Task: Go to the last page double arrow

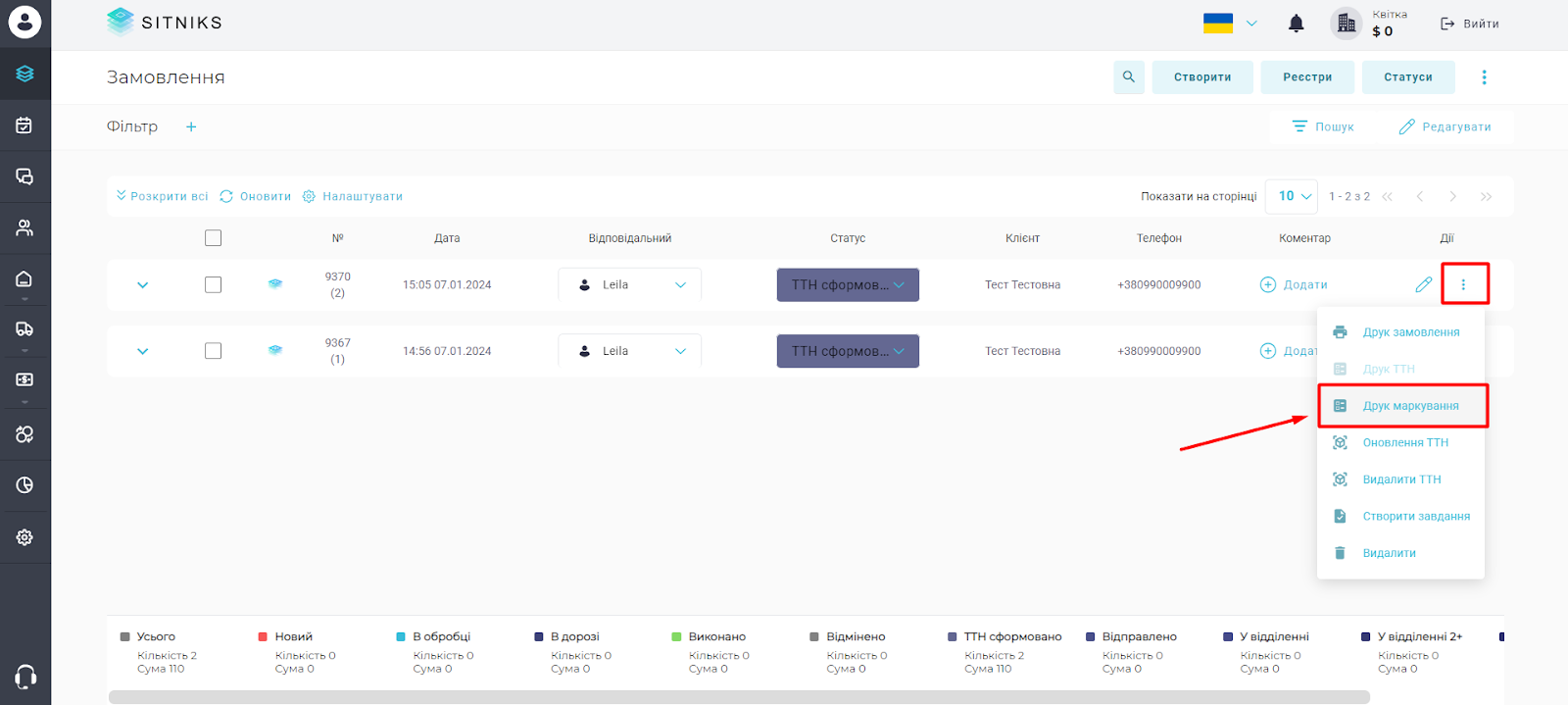Action: pyautogui.click(x=1486, y=196)
